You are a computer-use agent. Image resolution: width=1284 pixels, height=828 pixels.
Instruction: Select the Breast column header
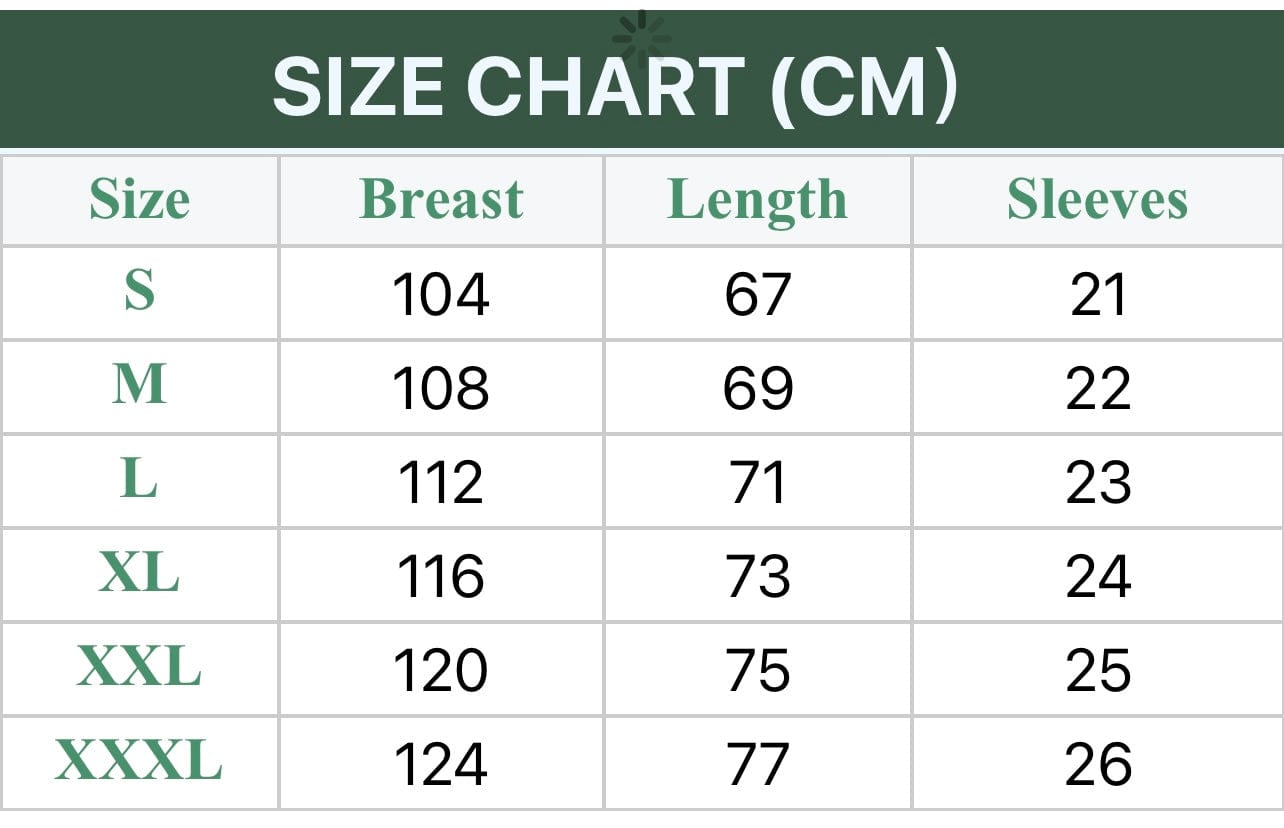pyautogui.click(x=441, y=199)
